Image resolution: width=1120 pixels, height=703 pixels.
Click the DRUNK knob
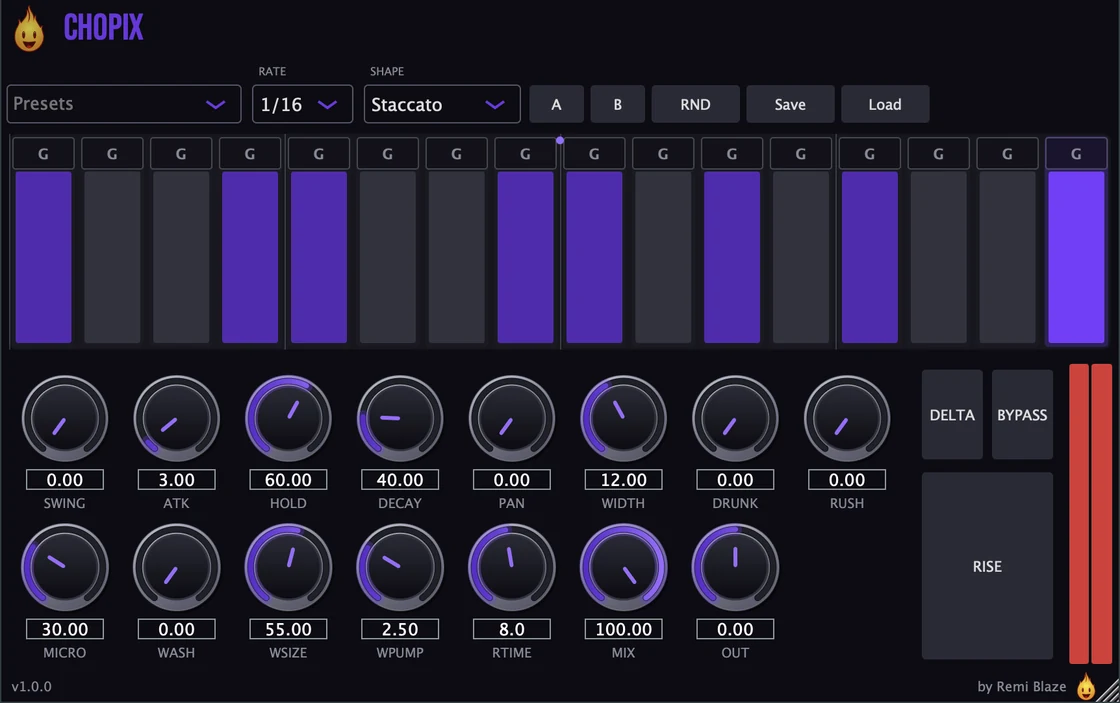[x=735, y=419]
